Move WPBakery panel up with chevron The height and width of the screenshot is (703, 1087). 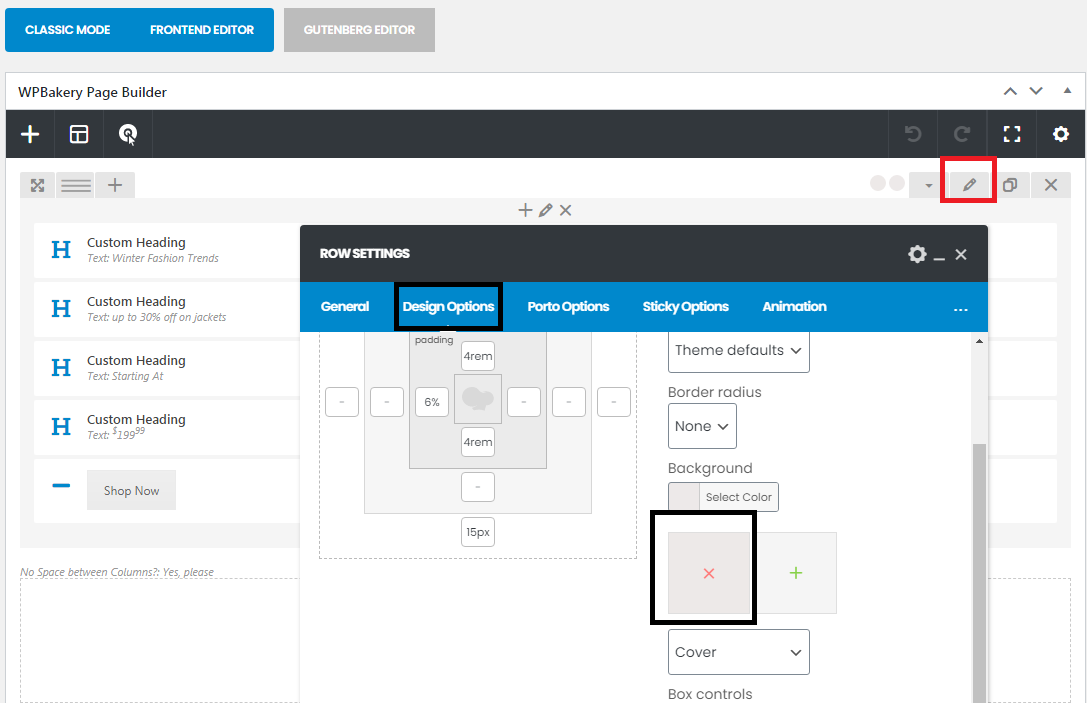click(x=1010, y=92)
